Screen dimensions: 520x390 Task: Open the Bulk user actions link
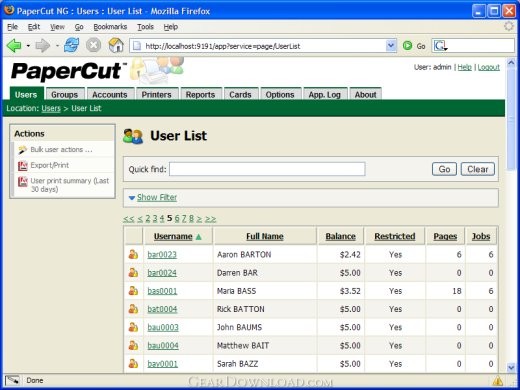tap(61, 150)
